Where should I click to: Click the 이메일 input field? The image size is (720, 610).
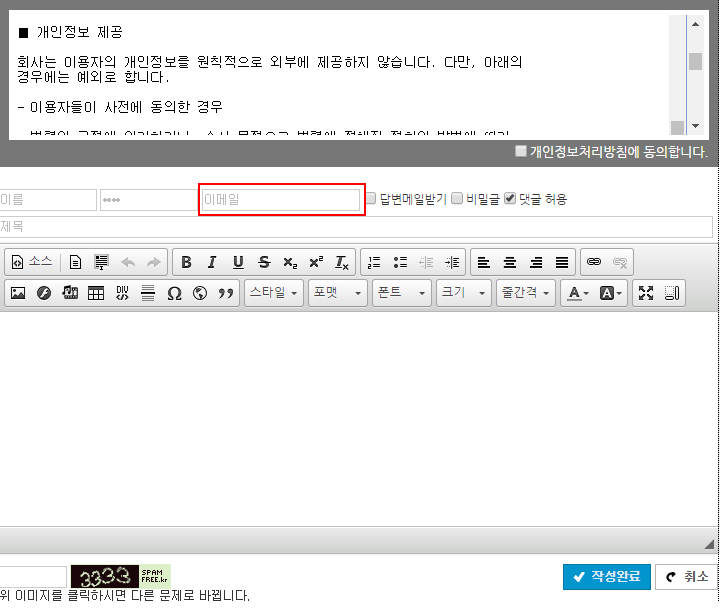click(280, 199)
